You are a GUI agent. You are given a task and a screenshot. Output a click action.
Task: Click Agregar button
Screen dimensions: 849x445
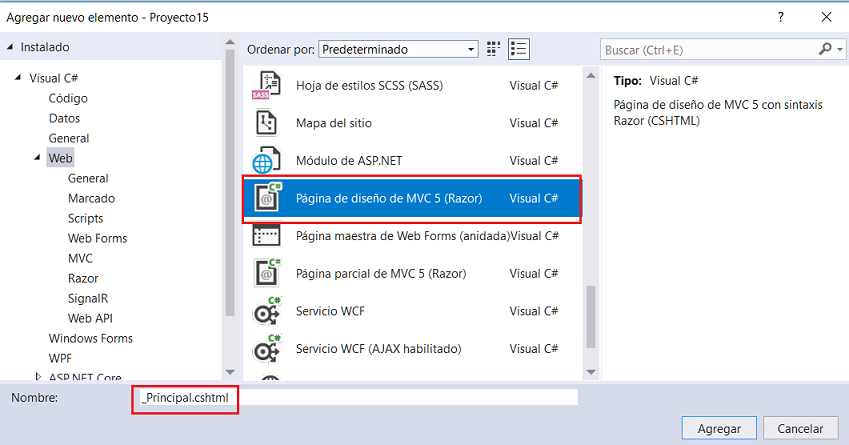(719, 428)
